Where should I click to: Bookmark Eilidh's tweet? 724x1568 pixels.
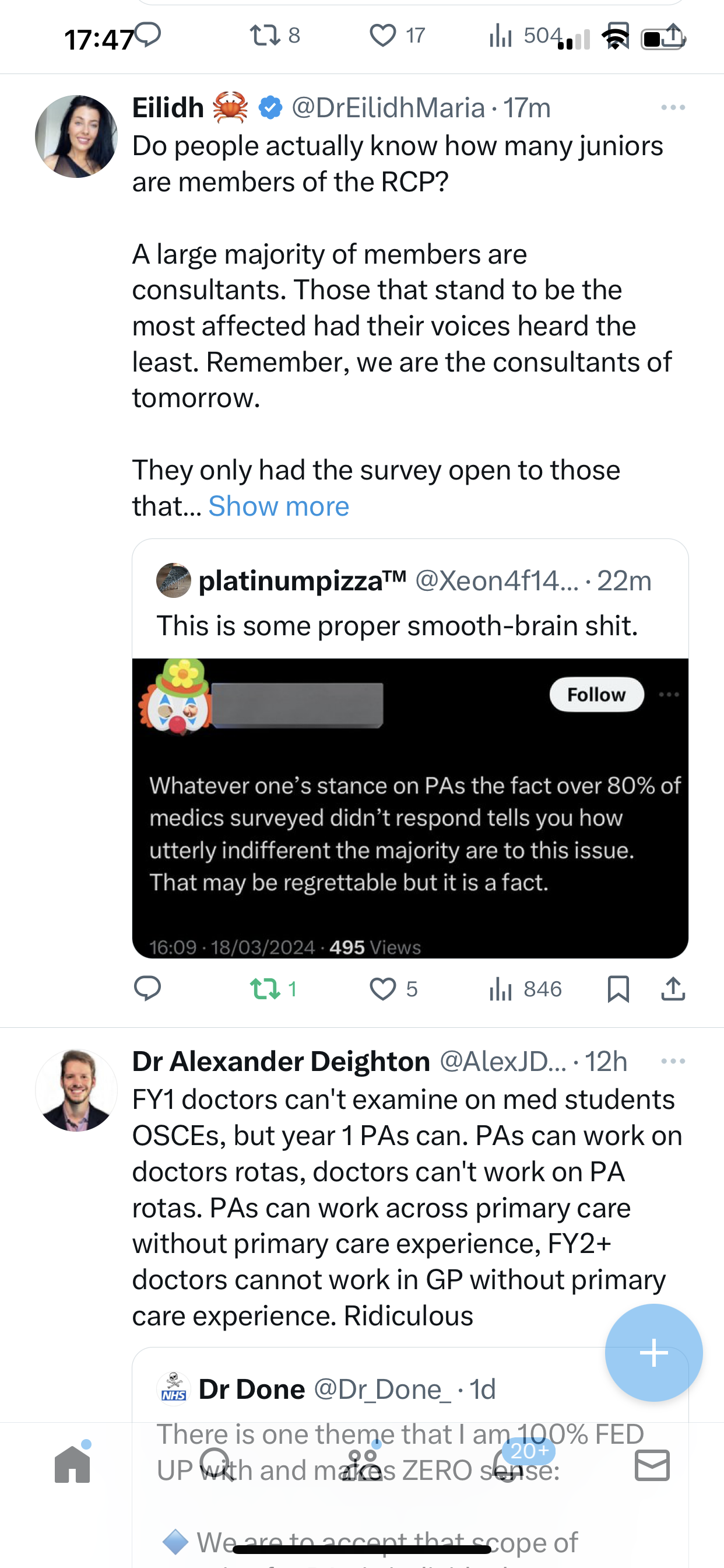(x=618, y=989)
